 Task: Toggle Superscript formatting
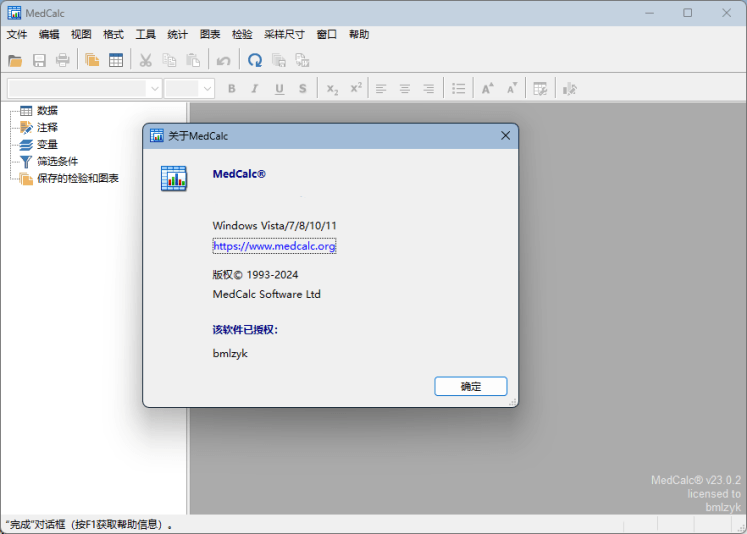356,88
